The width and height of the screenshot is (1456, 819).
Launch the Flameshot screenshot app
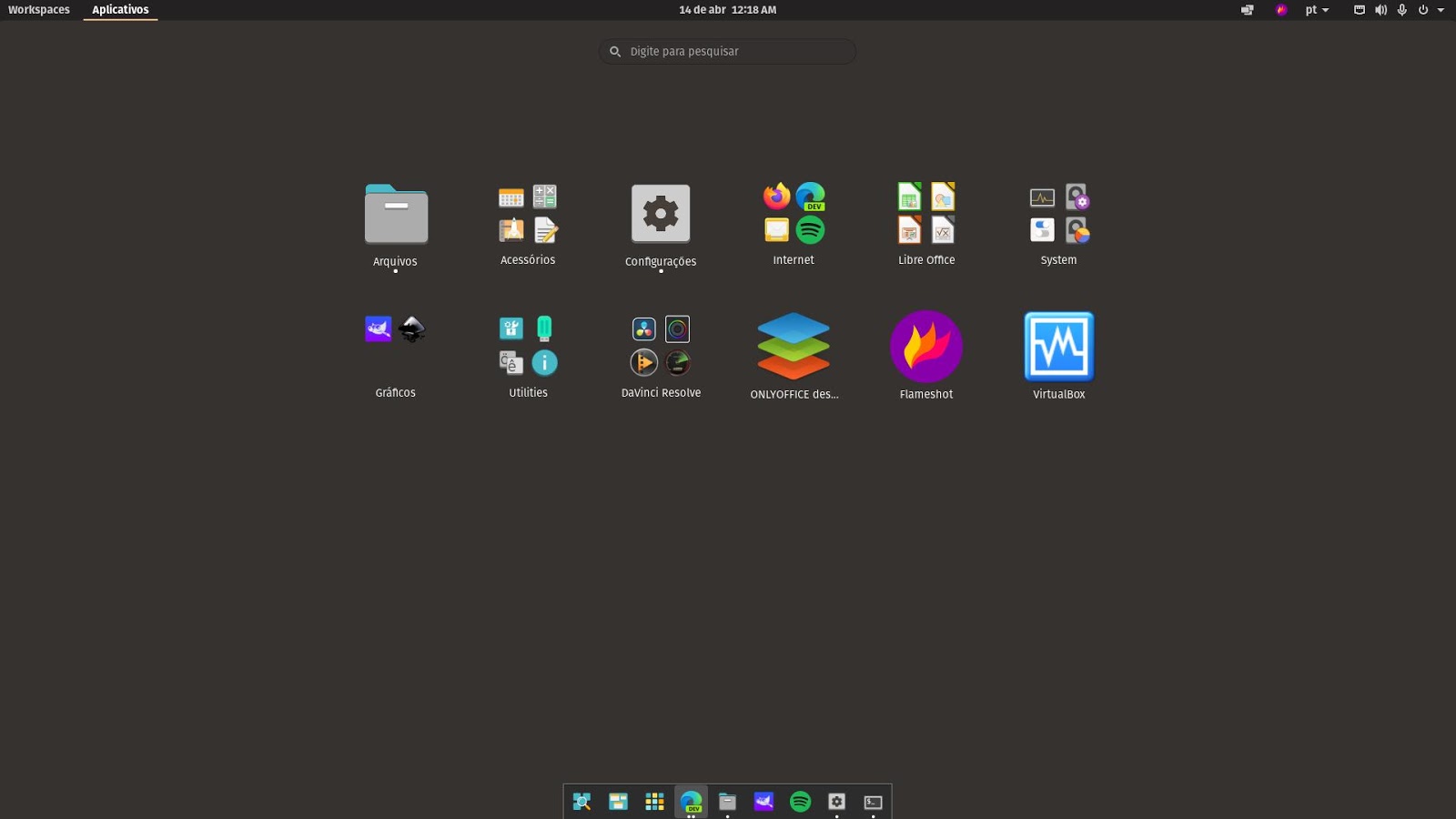(925, 348)
